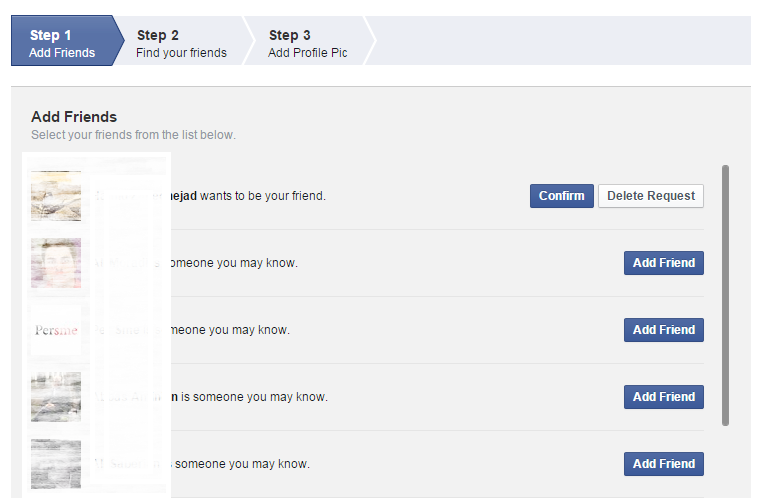Click Add Friend in the last visible row
The width and height of the screenshot is (772, 498).
tap(663, 464)
